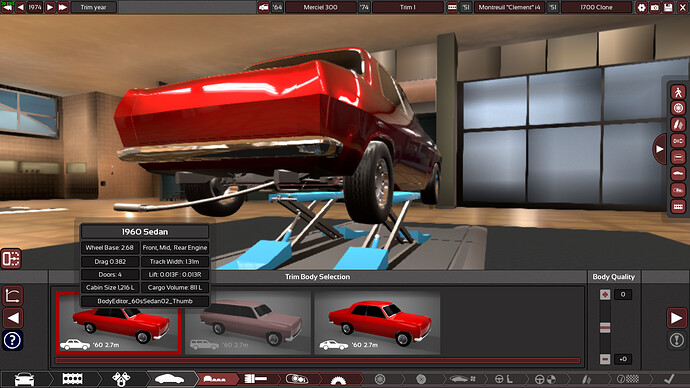Open the checkered flag testing tab
This screenshot has height=388, width=690.
click(628, 379)
